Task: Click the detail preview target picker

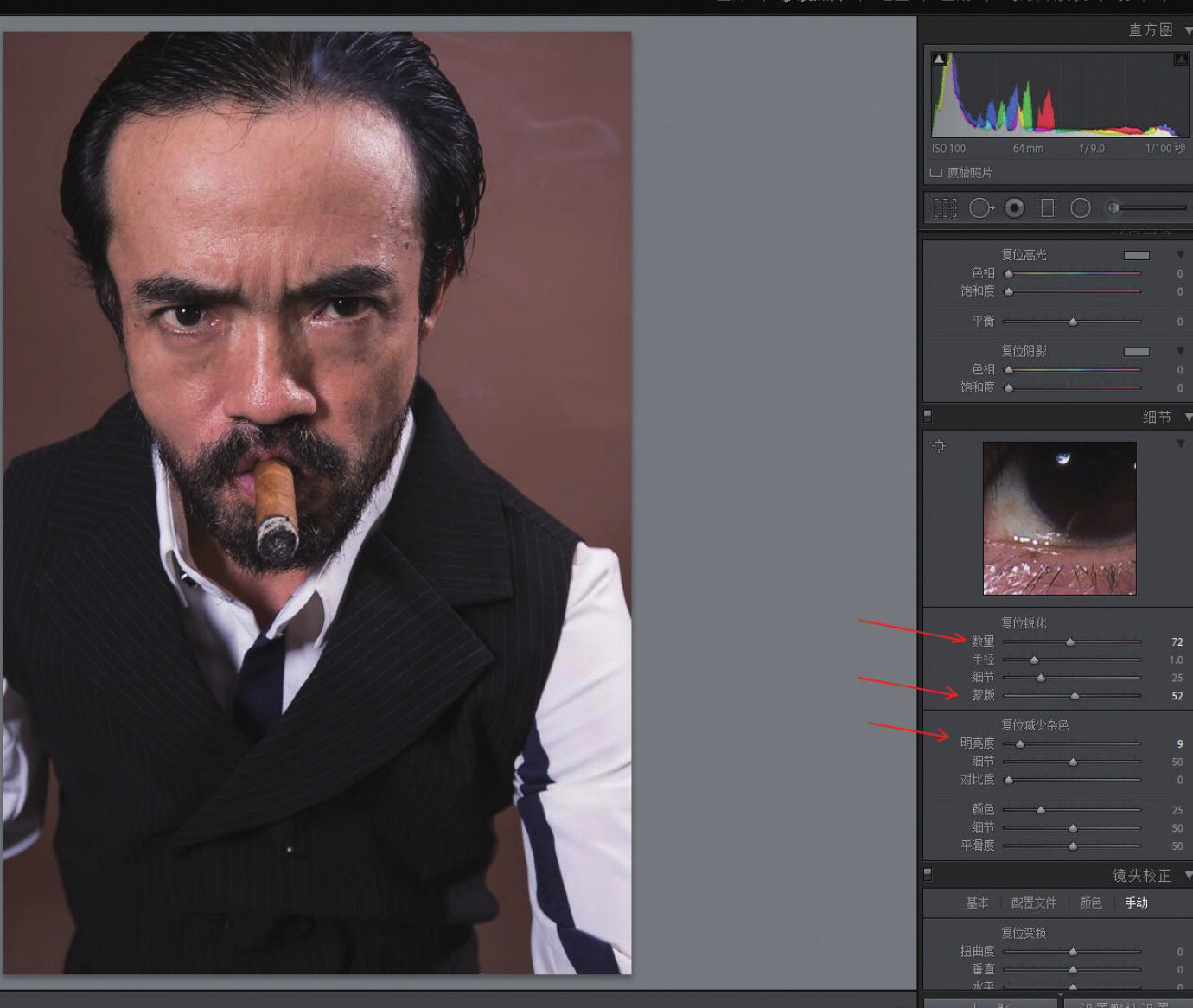Action: pyautogui.click(x=939, y=446)
